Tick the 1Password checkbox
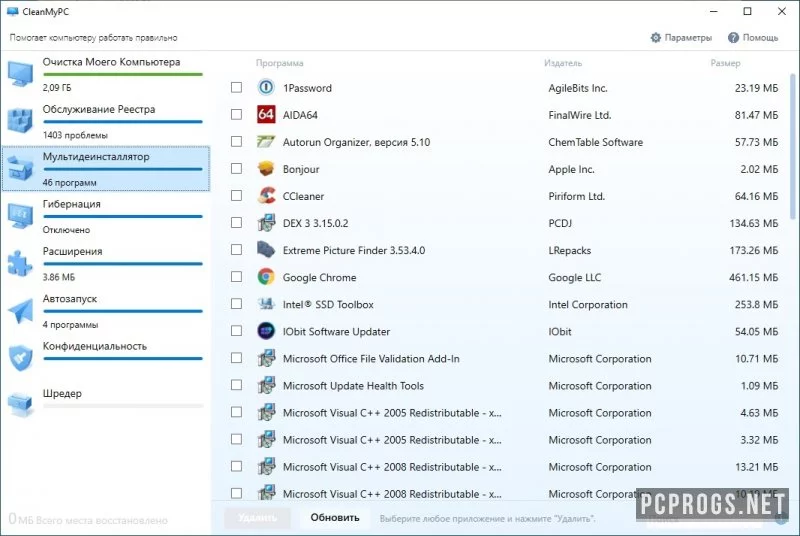 click(x=236, y=88)
